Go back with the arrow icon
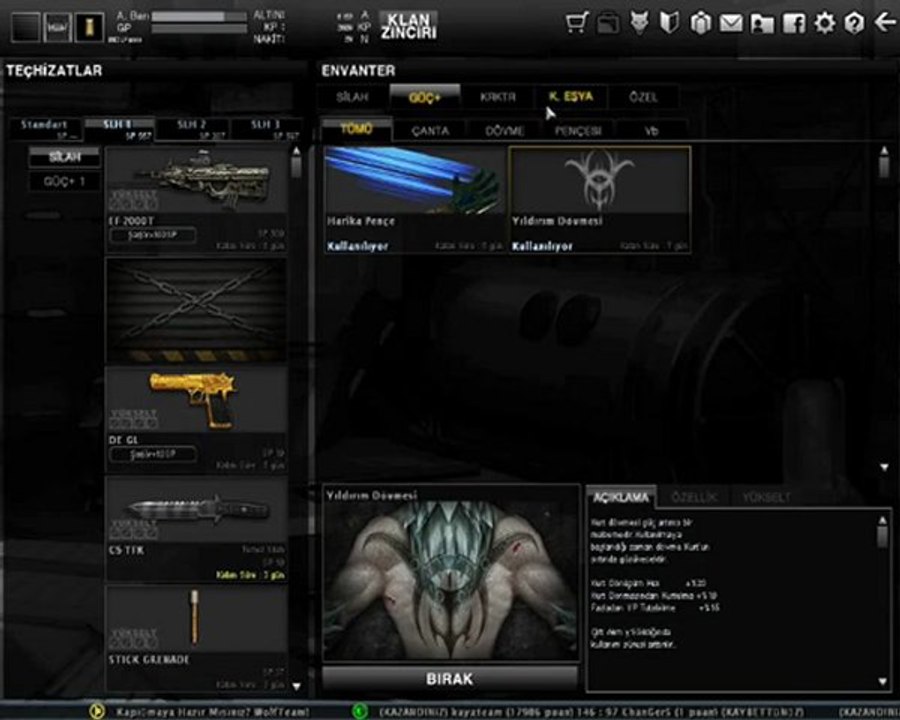 coord(885,22)
